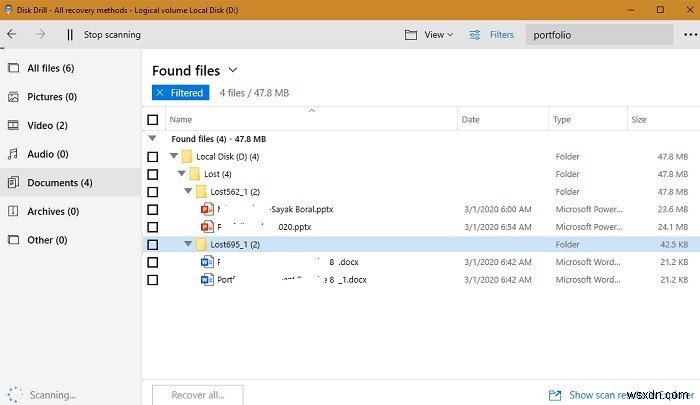700x405 pixels.
Task: Click the Archives zip icon
Action: pyautogui.click(x=13, y=211)
